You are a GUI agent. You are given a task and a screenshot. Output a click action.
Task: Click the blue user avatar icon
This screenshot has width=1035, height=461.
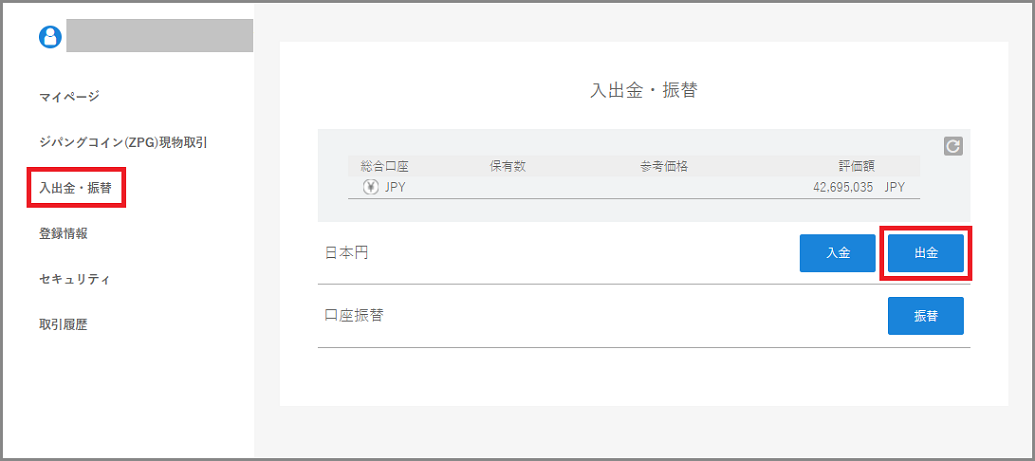[x=50, y=37]
